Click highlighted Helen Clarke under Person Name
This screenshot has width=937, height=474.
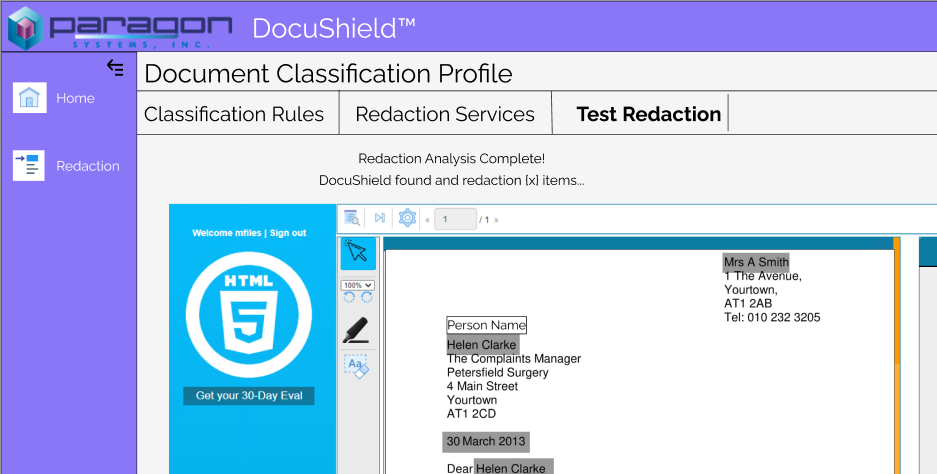click(482, 345)
